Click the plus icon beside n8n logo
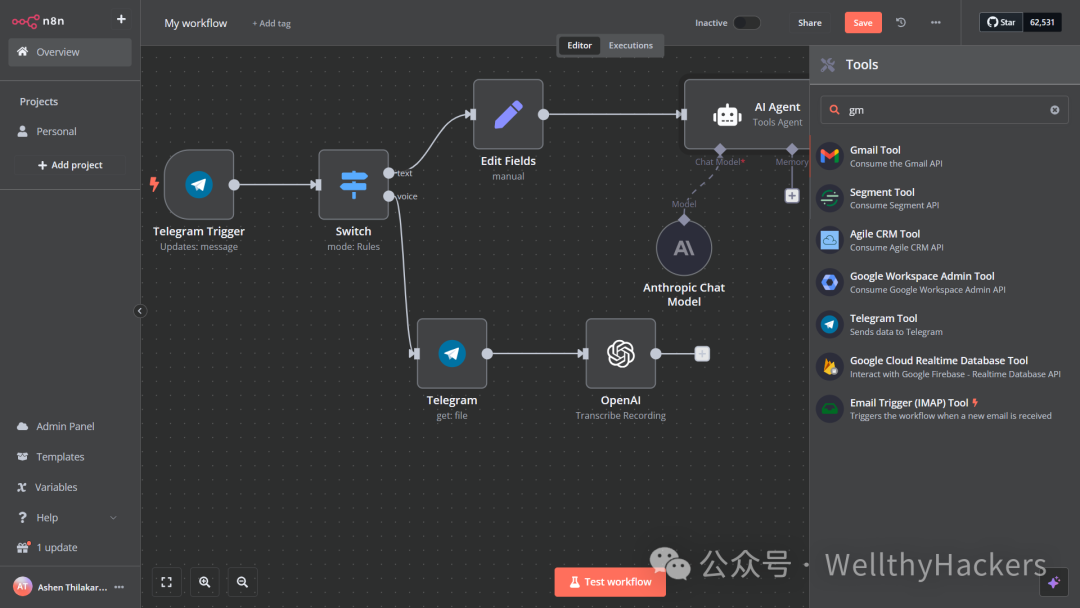Screen dimensions: 1080x608 click(121, 19)
